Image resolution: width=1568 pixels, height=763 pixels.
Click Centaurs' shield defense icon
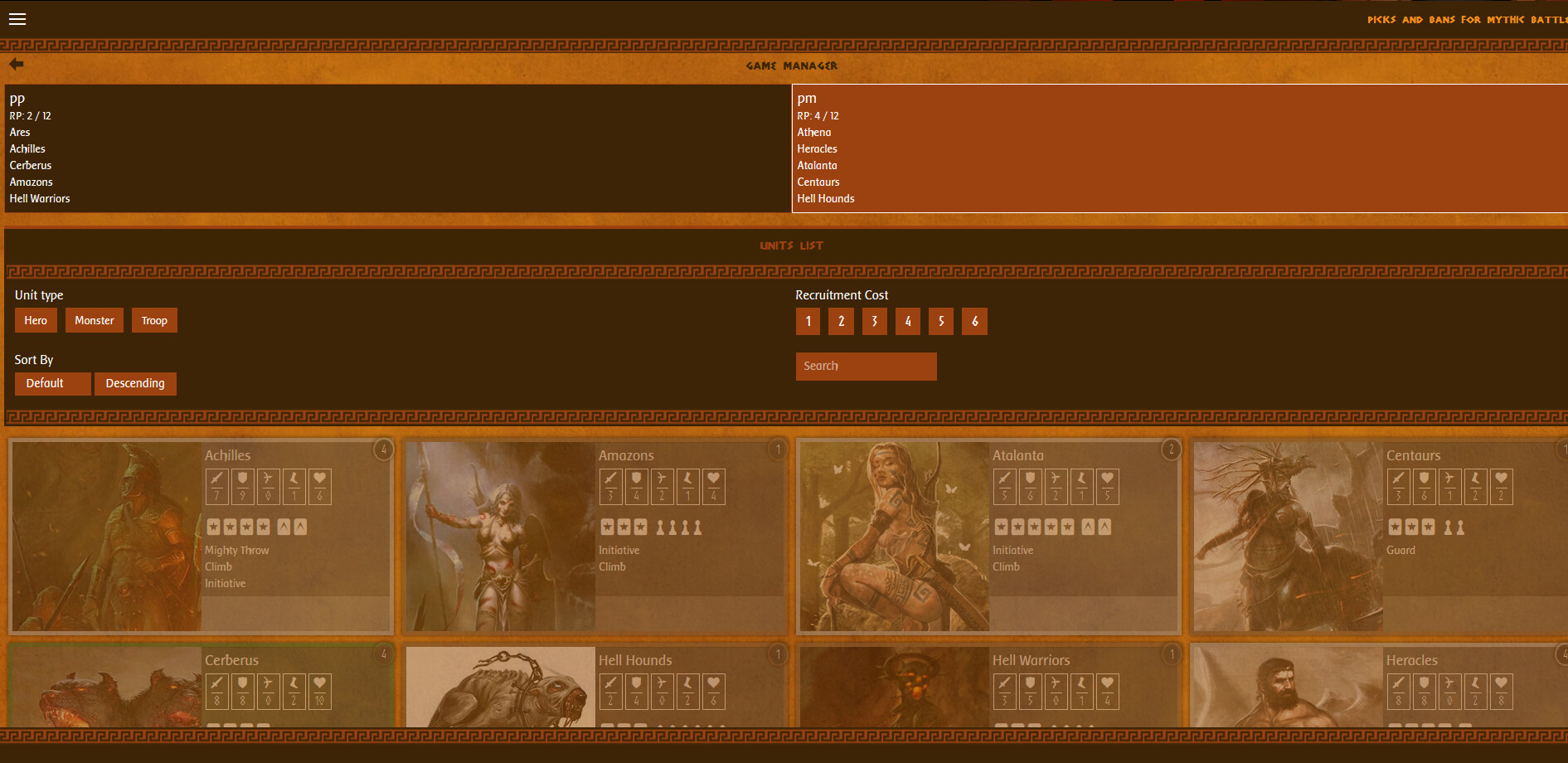(1424, 487)
